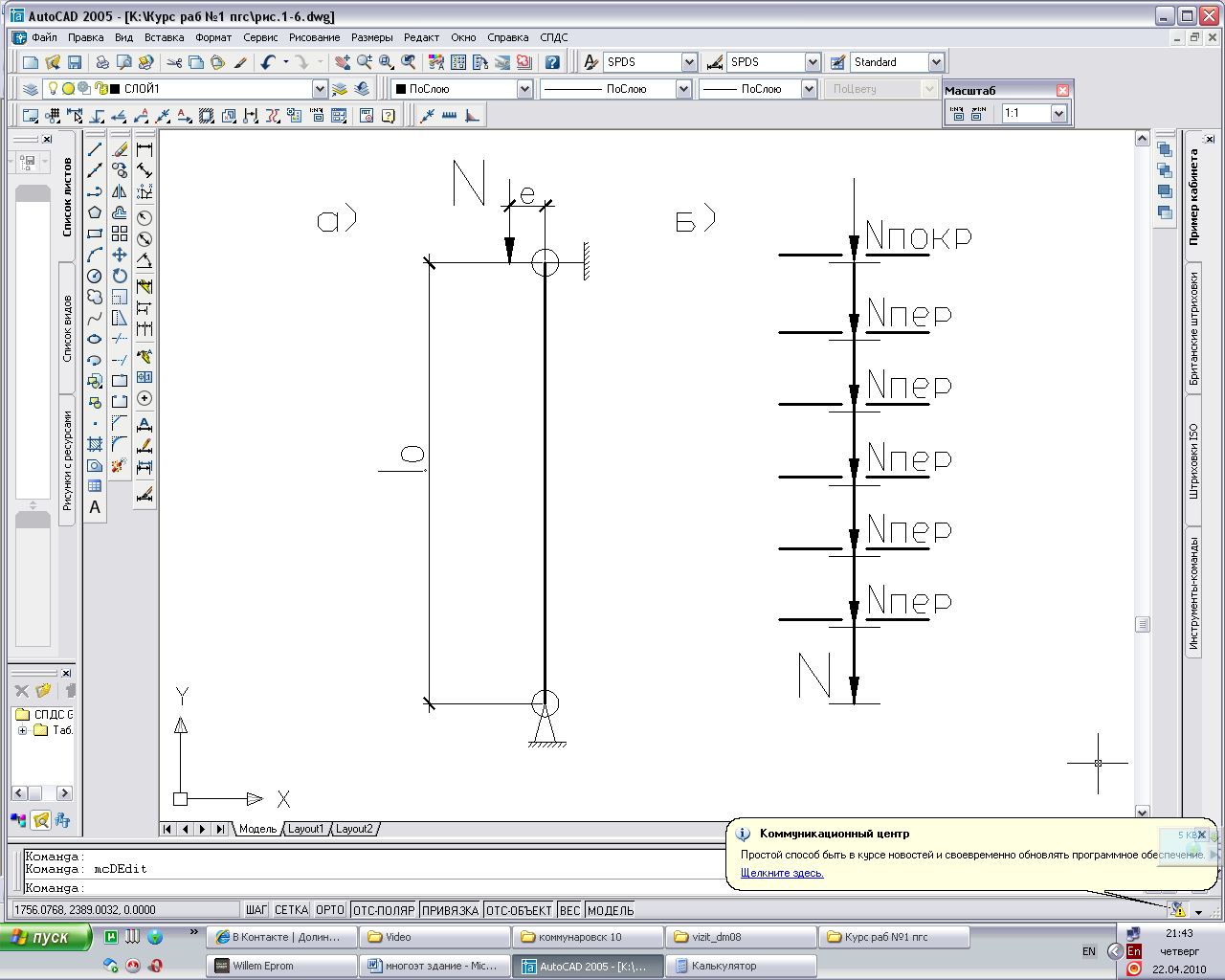Switch to Калькулятор in the taskbar
Screen dimensions: 1225x980
[742, 966]
